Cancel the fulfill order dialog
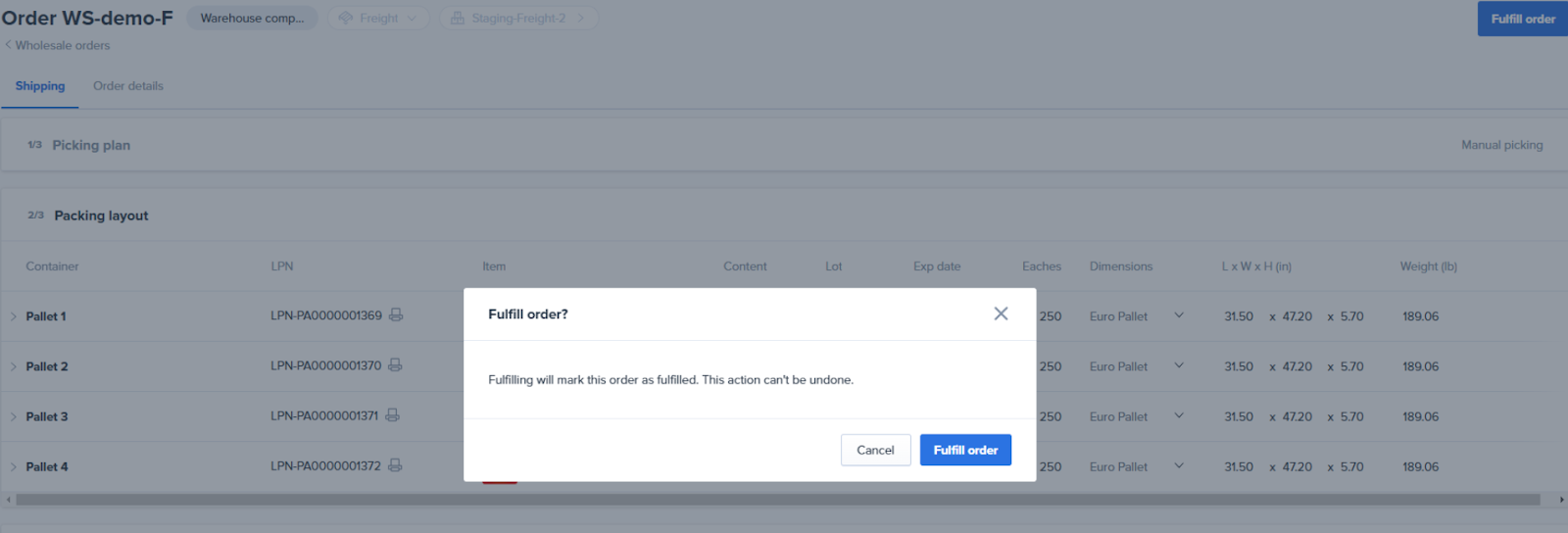The height and width of the screenshot is (533, 1568). (x=875, y=450)
